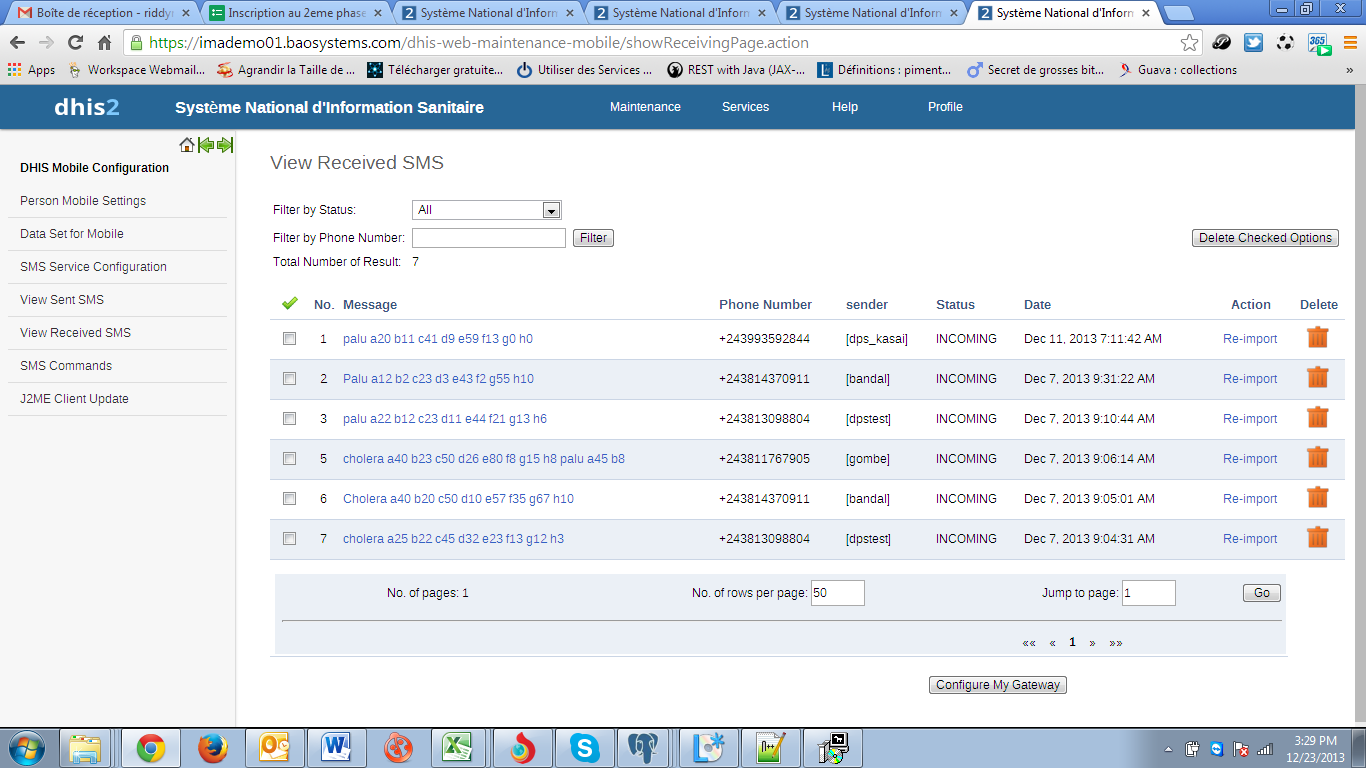Open the browser home page icon
The height and width of the screenshot is (768, 1366).
click(x=104, y=43)
